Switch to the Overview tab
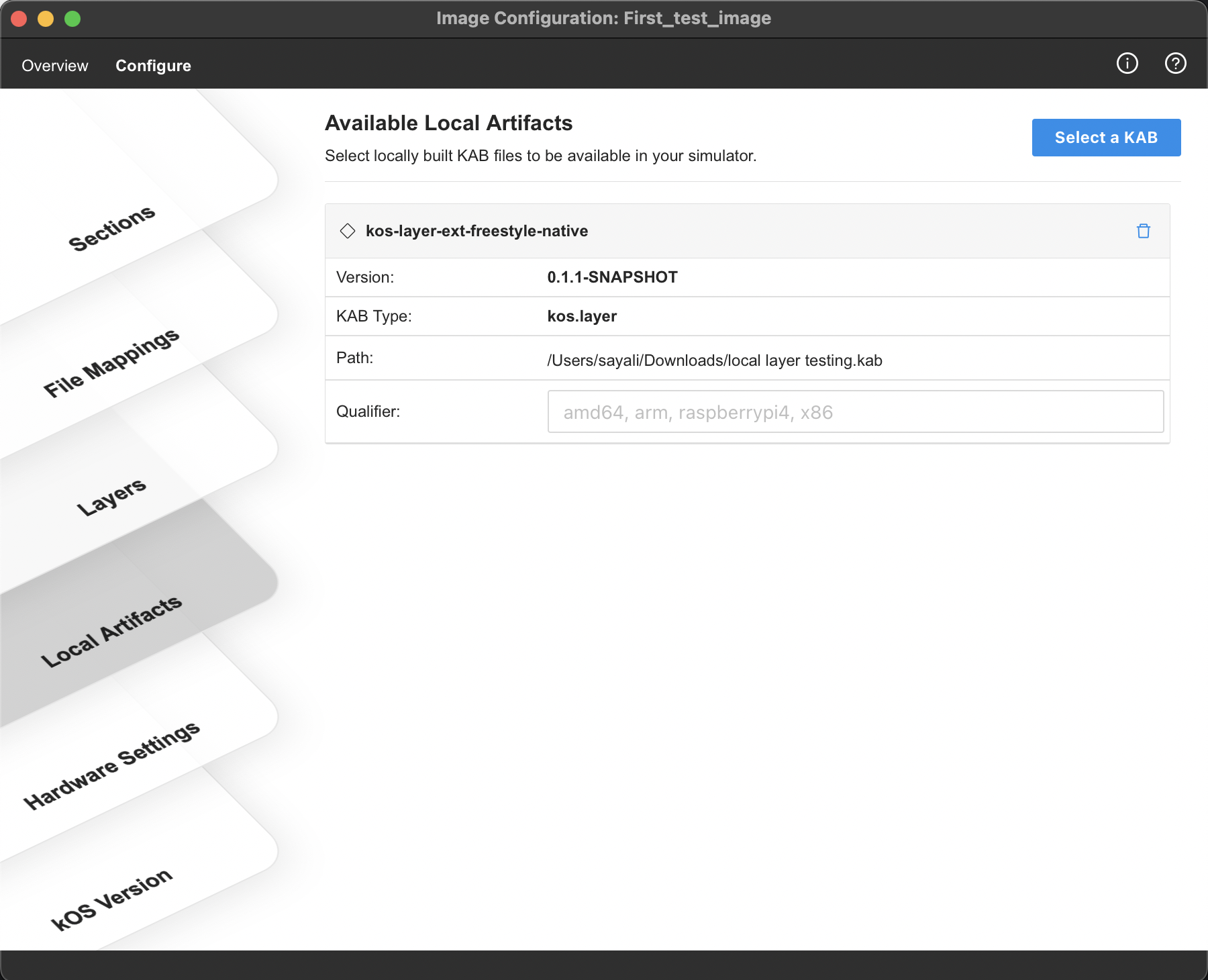The height and width of the screenshot is (980, 1208). click(55, 66)
